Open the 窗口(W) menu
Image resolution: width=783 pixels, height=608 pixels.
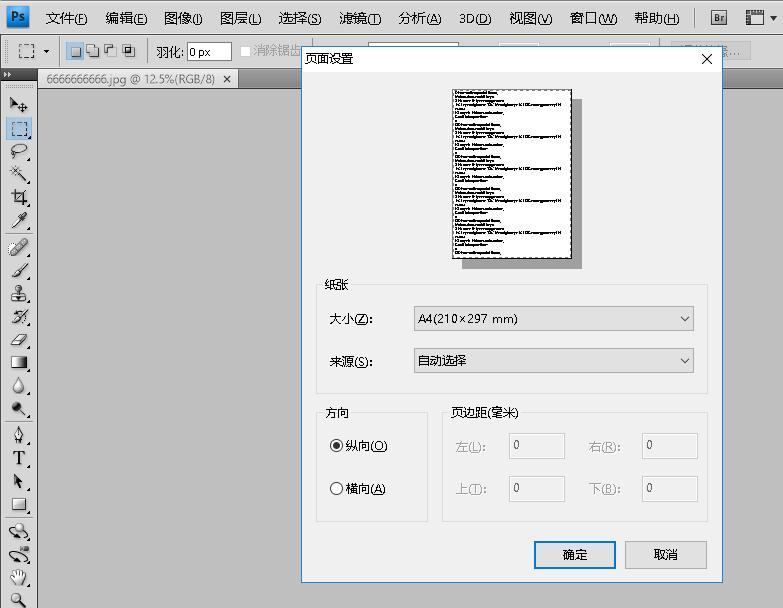(x=593, y=18)
